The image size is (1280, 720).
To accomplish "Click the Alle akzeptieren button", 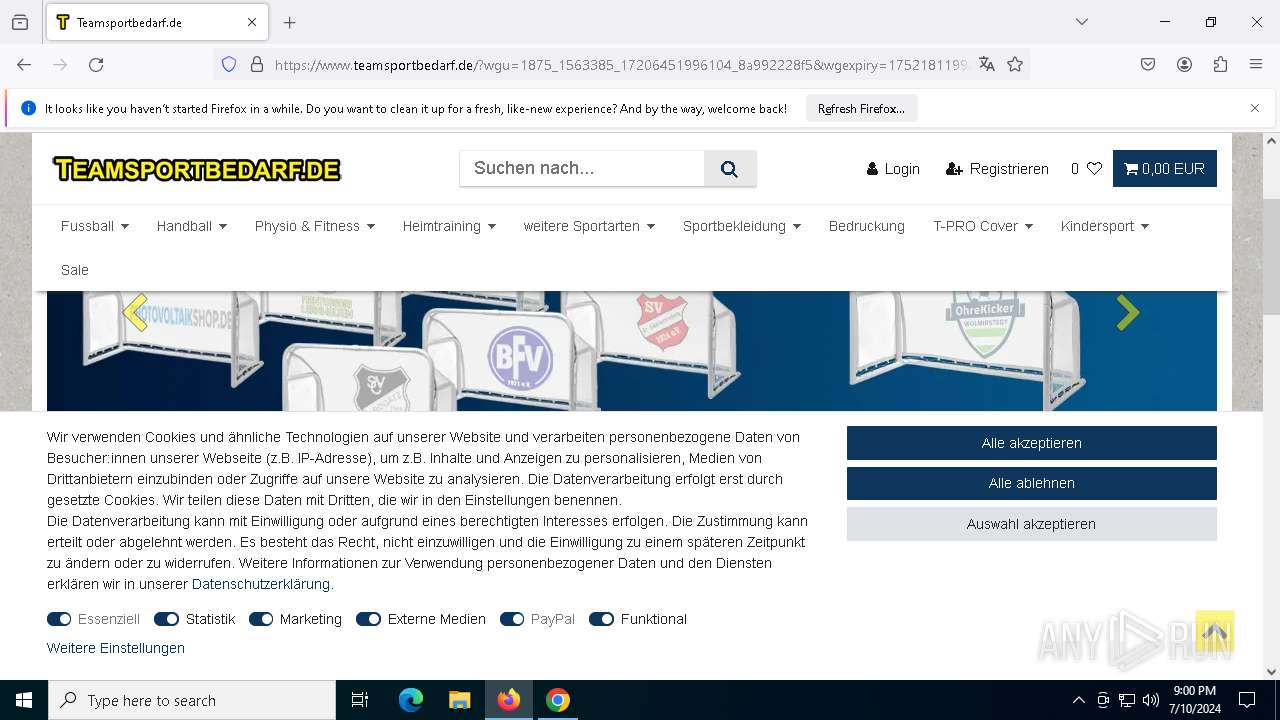I will (x=1032, y=443).
